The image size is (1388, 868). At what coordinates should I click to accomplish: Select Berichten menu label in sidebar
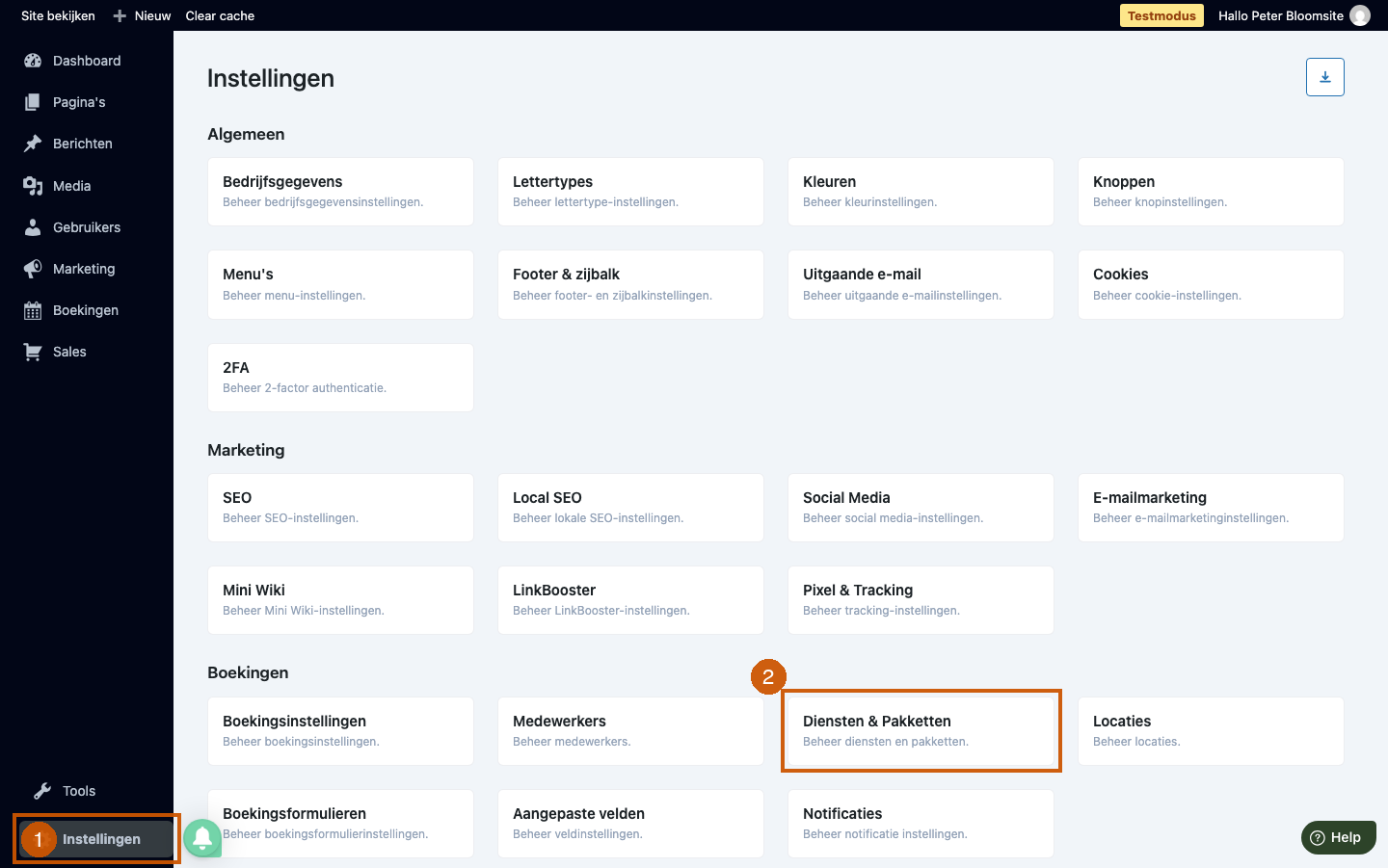pos(83,144)
